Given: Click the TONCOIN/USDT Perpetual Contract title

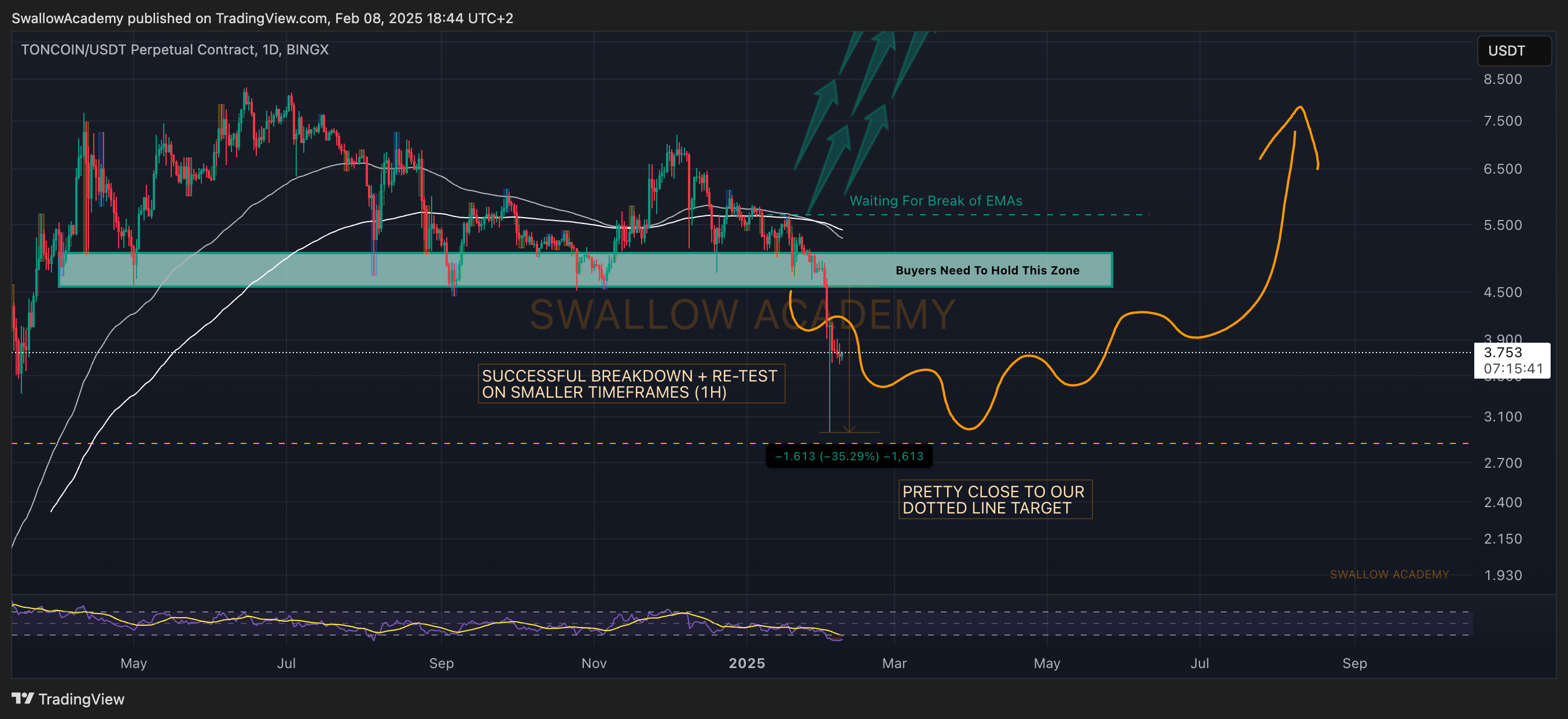Looking at the screenshot, I should click(x=175, y=50).
